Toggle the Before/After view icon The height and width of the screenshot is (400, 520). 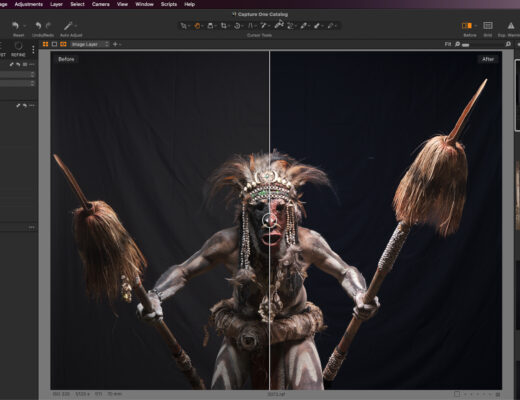[x=467, y=26]
